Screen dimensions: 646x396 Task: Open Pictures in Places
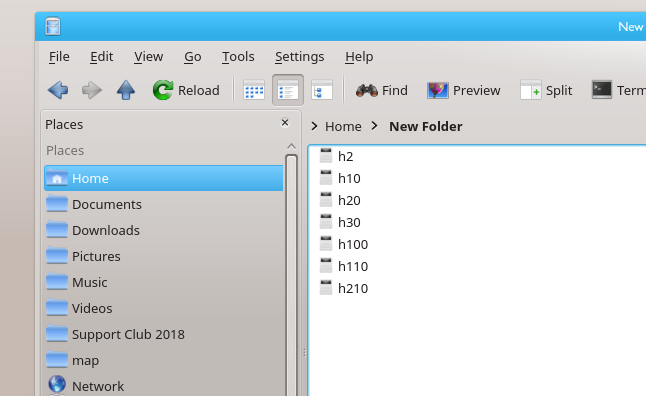click(164, 256)
